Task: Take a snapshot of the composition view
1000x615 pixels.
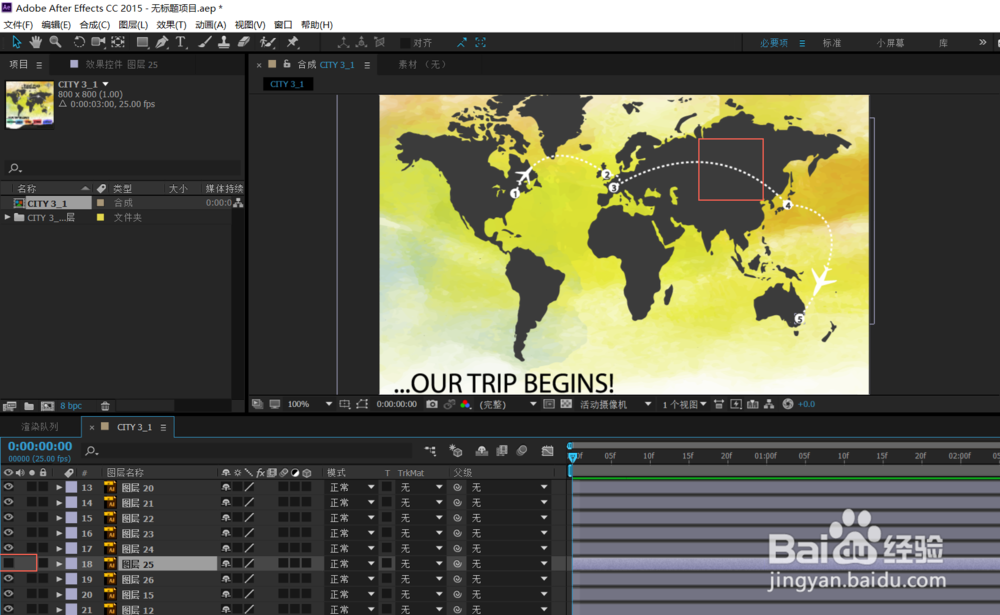Action: pyautogui.click(x=431, y=404)
